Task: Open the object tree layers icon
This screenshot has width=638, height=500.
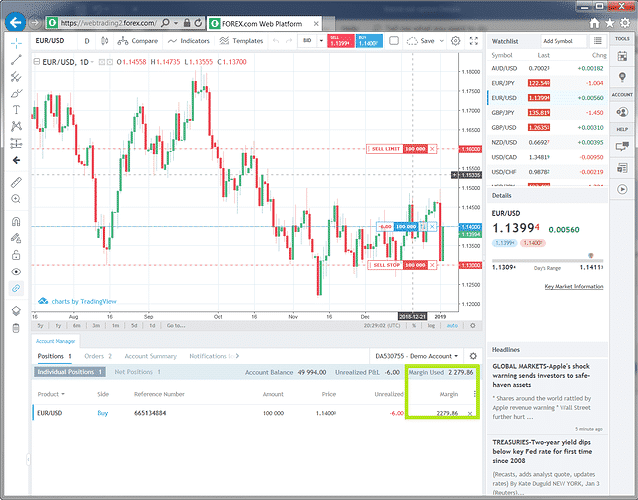Action: click(x=16, y=311)
